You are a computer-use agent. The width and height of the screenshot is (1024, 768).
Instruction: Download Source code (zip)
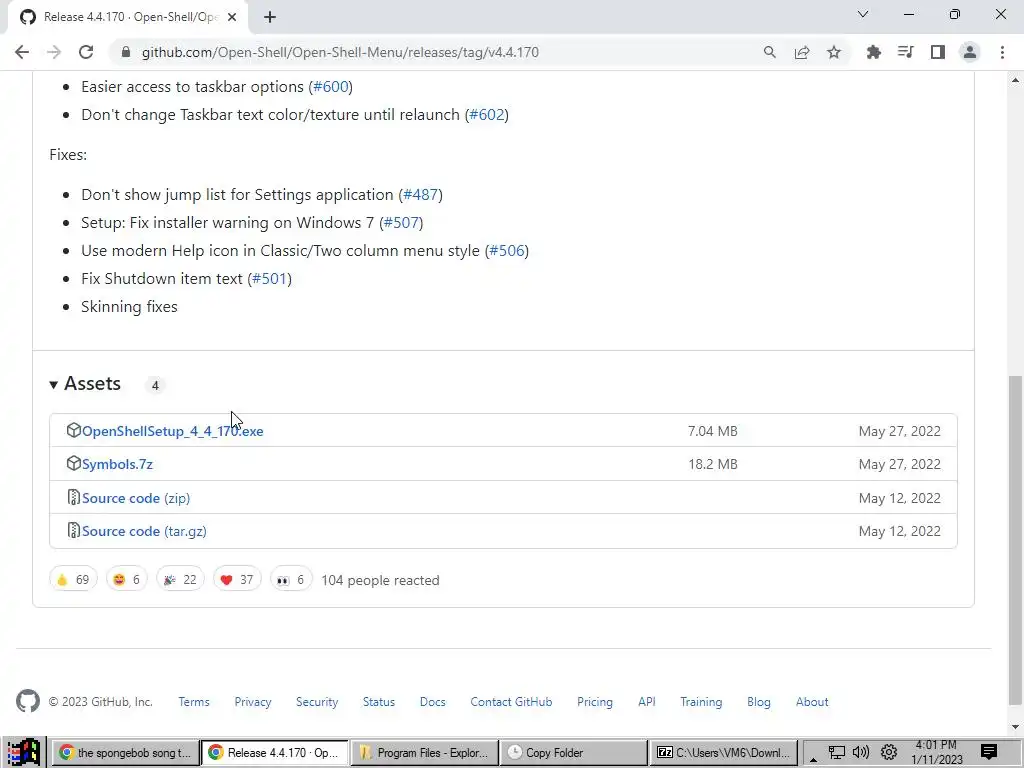coord(136,498)
